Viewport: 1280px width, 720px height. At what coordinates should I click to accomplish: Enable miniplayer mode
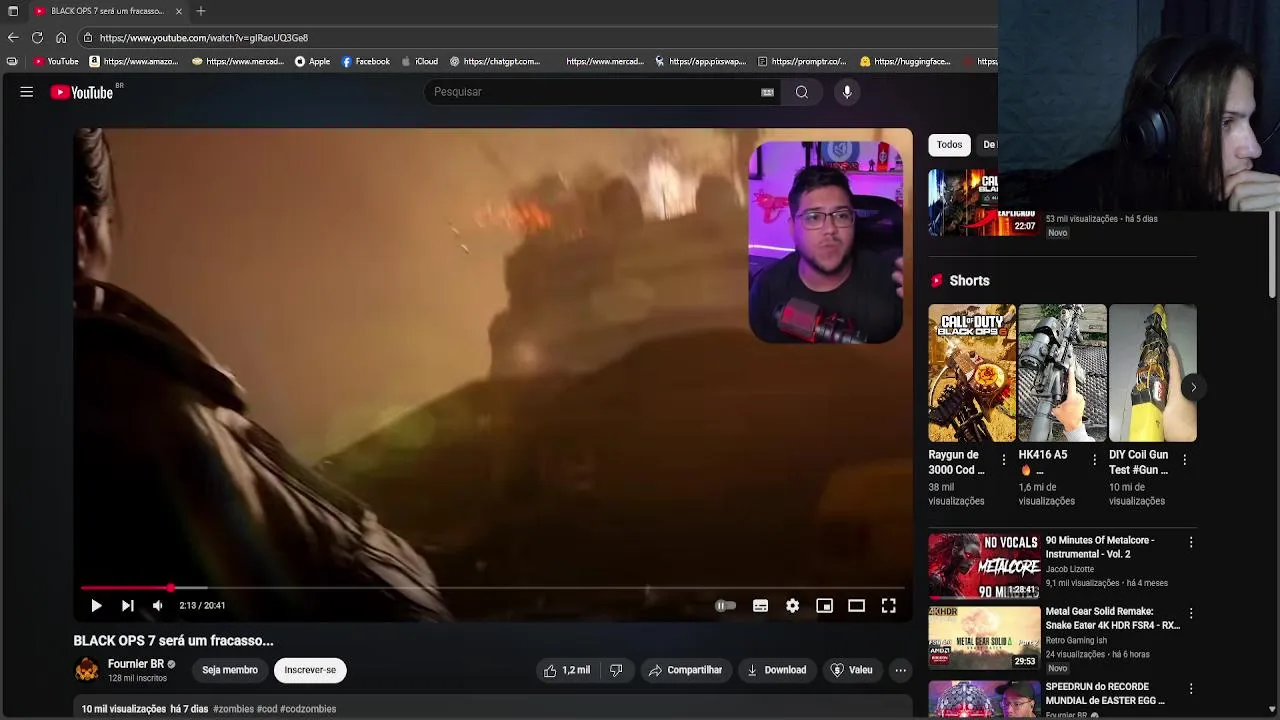click(x=825, y=605)
